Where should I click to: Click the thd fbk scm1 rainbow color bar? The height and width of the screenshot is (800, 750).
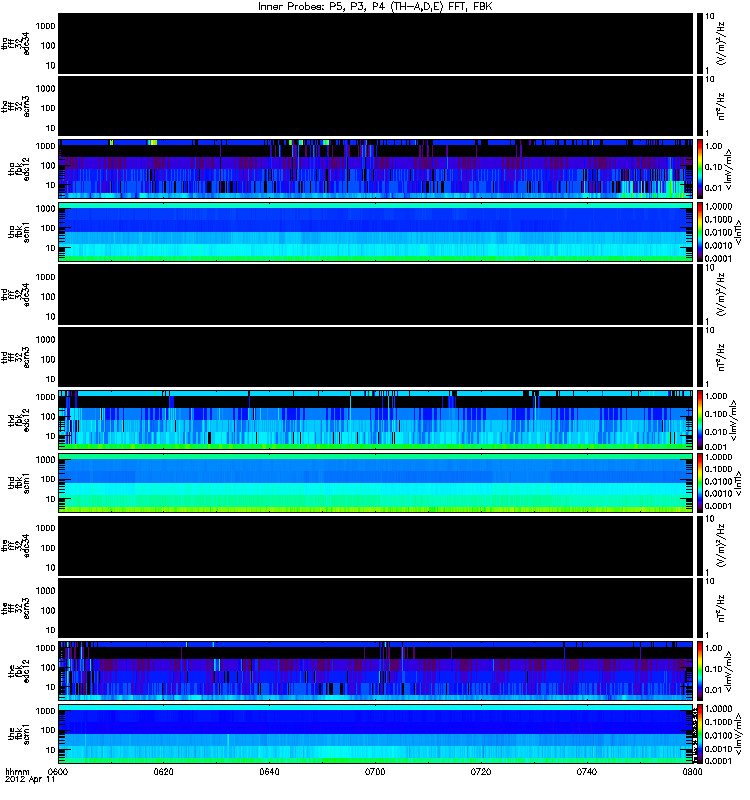pyautogui.click(x=699, y=483)
